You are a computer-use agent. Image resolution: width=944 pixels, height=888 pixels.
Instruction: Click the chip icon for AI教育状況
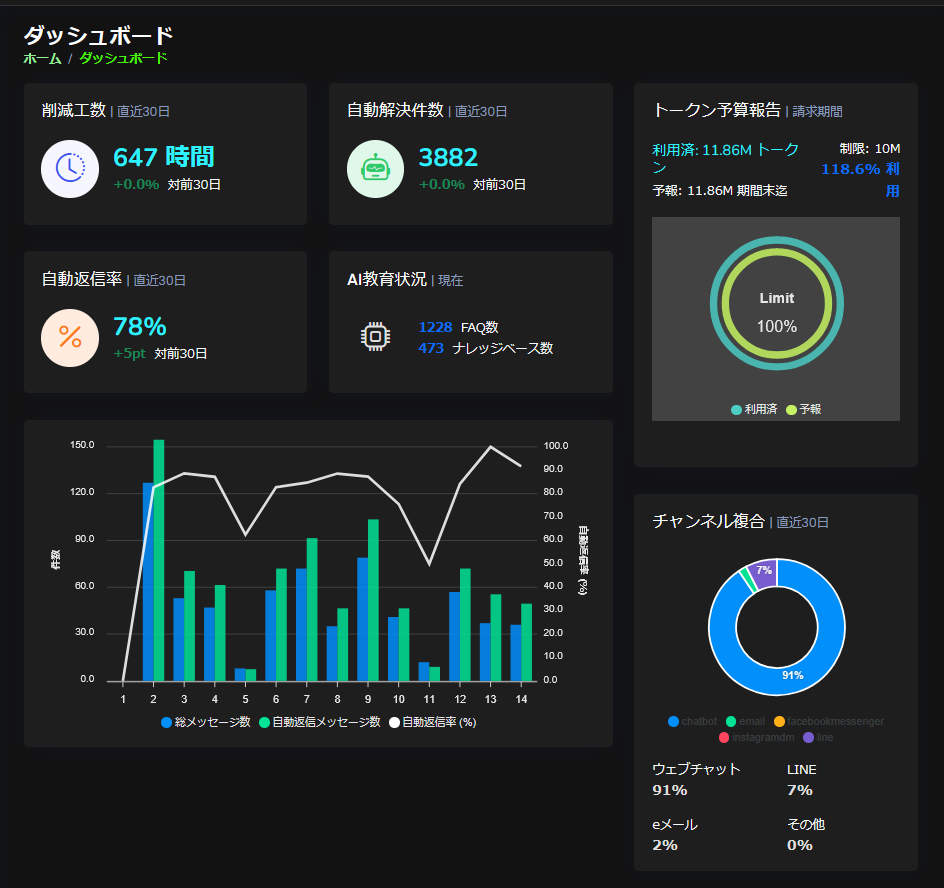coord(375,338)
